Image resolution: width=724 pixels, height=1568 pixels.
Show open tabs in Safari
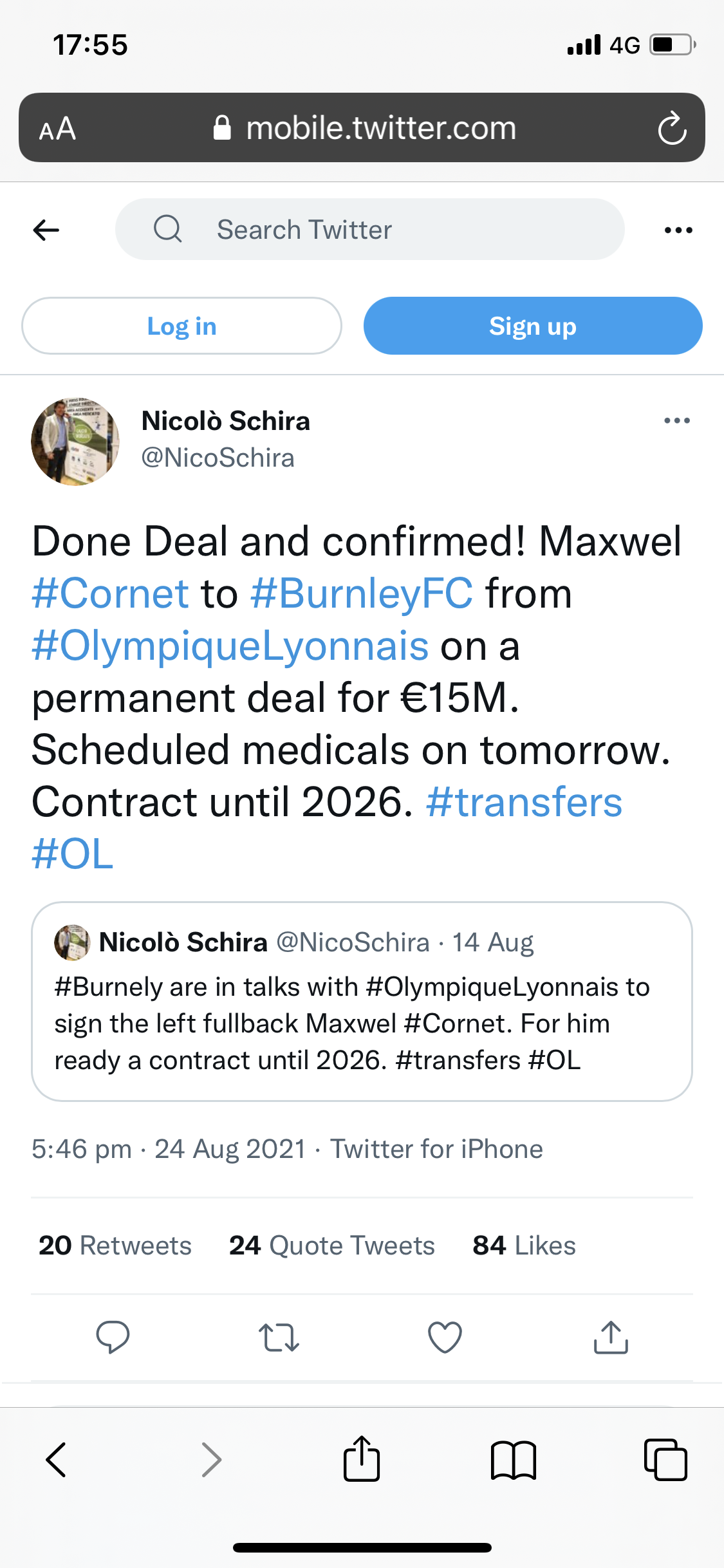(665, 1459)
